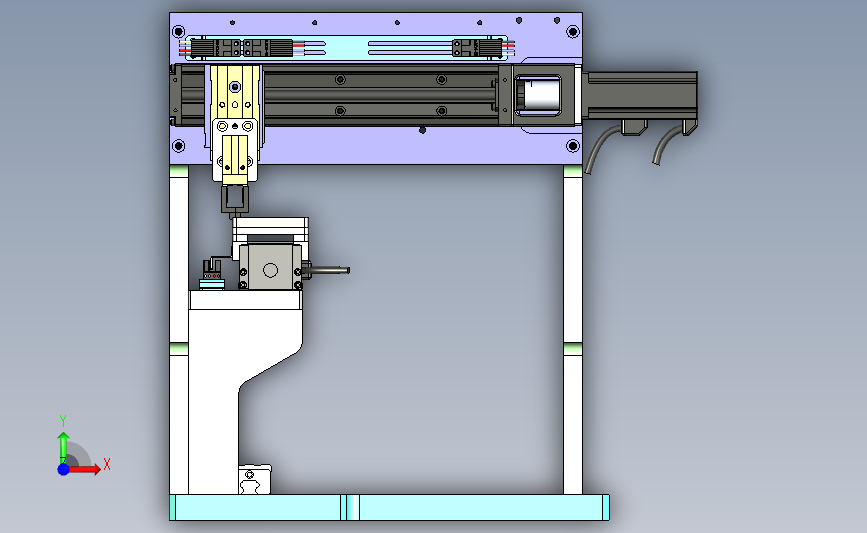Viewport: 867px width, 533px height.
Task: Select the gray stepper motor body
Action: click(270, 266)
